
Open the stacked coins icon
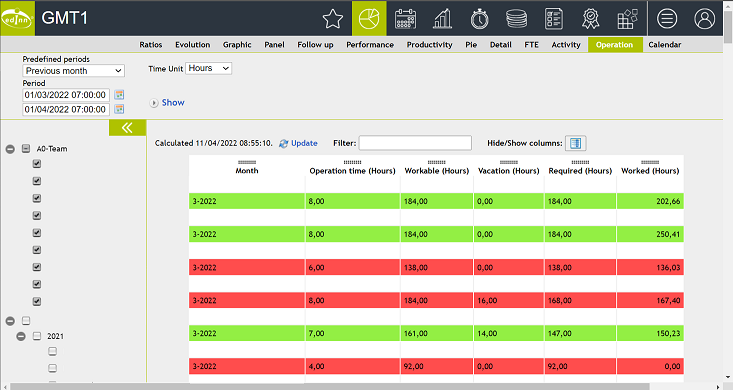click(x=516, y=19)
